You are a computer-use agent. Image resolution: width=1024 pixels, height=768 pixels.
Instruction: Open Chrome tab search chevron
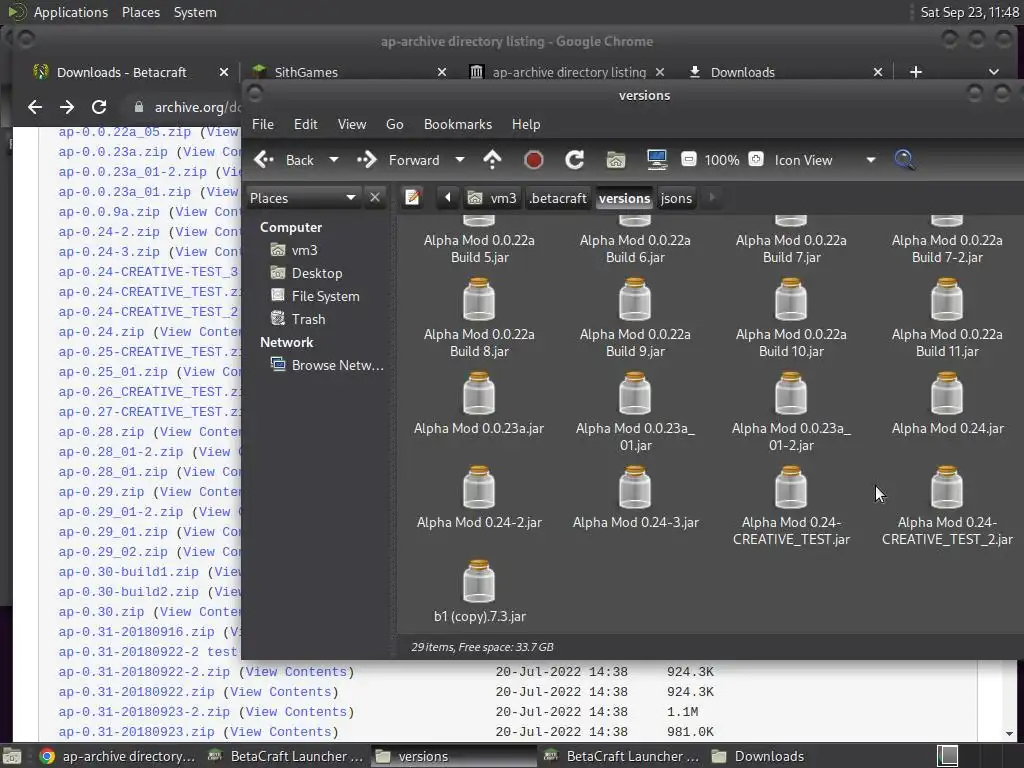993,72
